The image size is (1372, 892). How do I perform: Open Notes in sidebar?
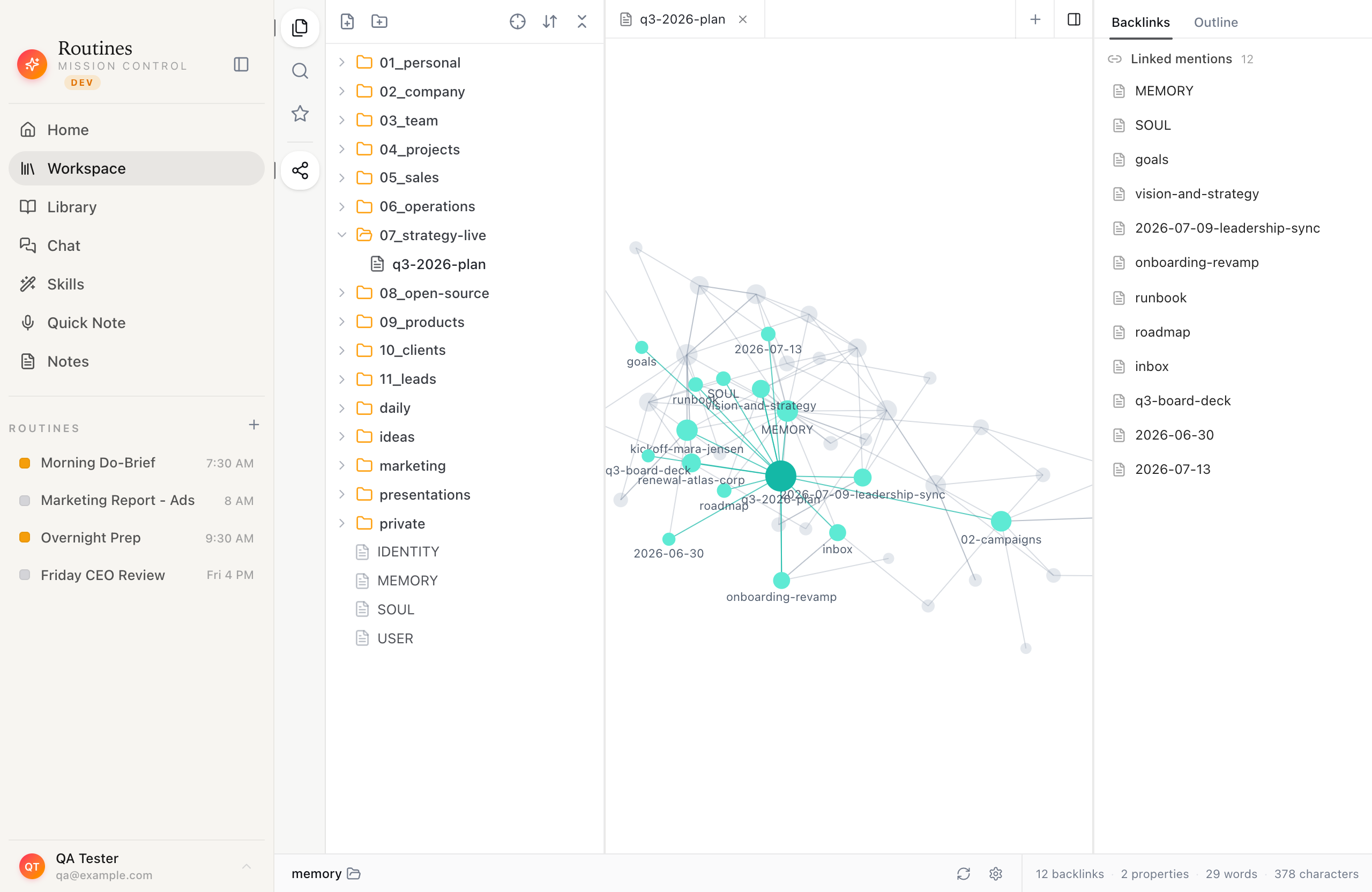coord(137,361)
